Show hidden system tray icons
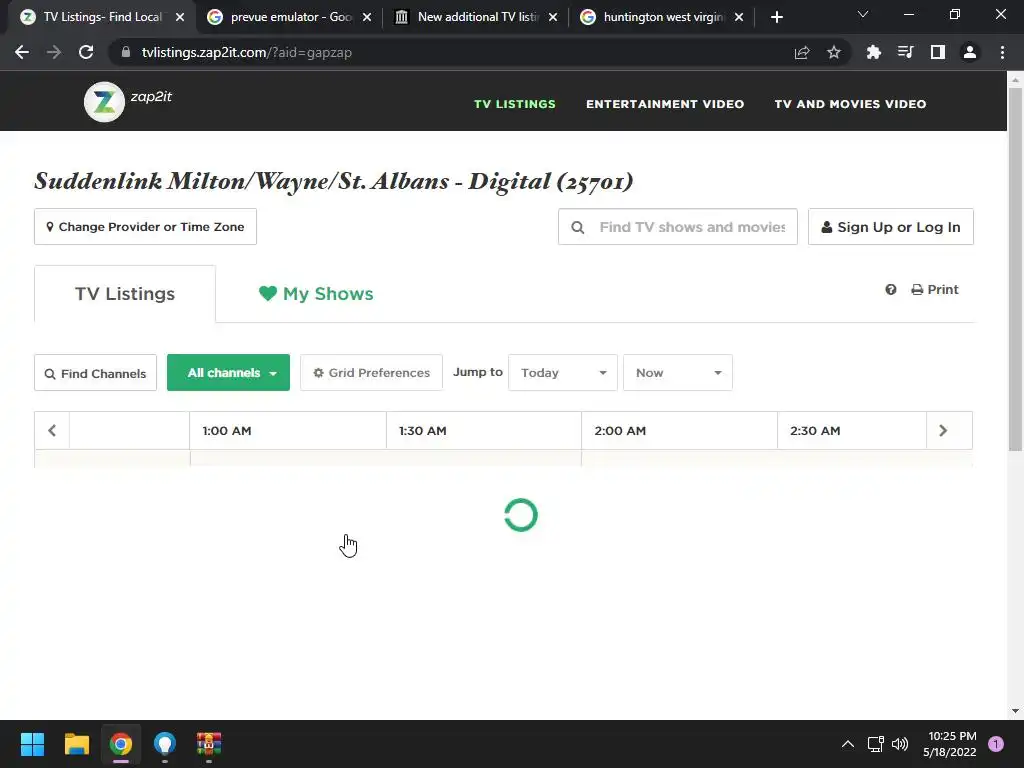The height and width of the screenshot is (768, 1024). tap(848, 744)
